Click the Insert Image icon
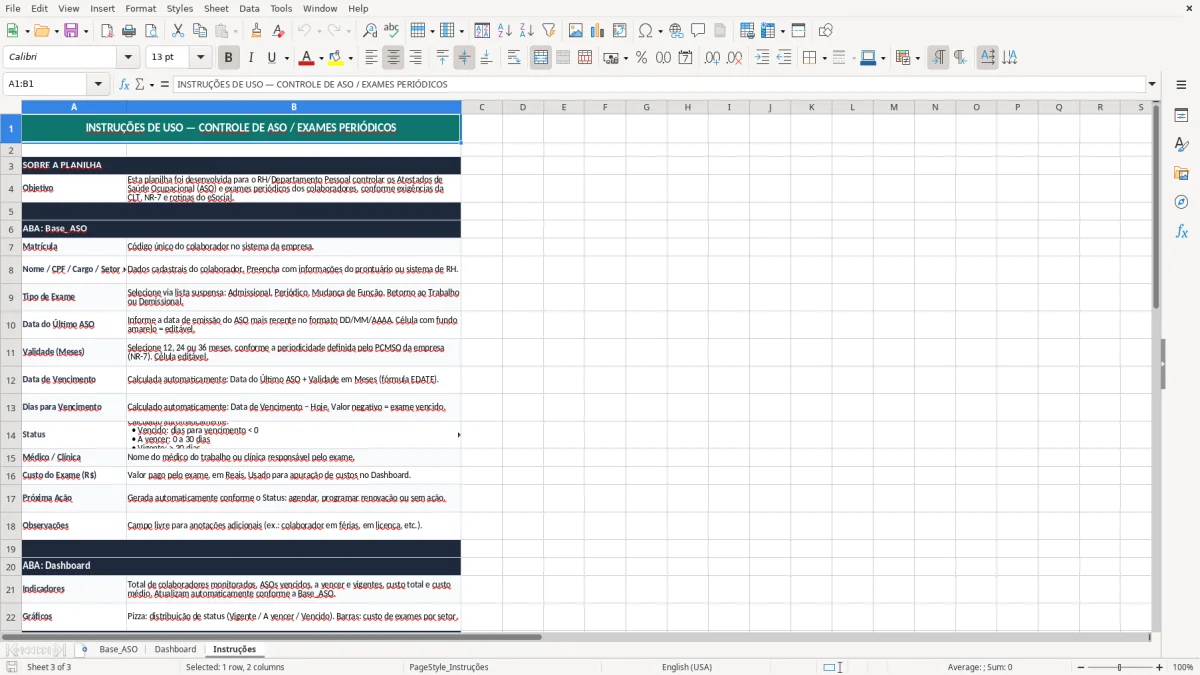This screenshot has width=1200, height=675. pyautogui.click(x=576, y=31)
